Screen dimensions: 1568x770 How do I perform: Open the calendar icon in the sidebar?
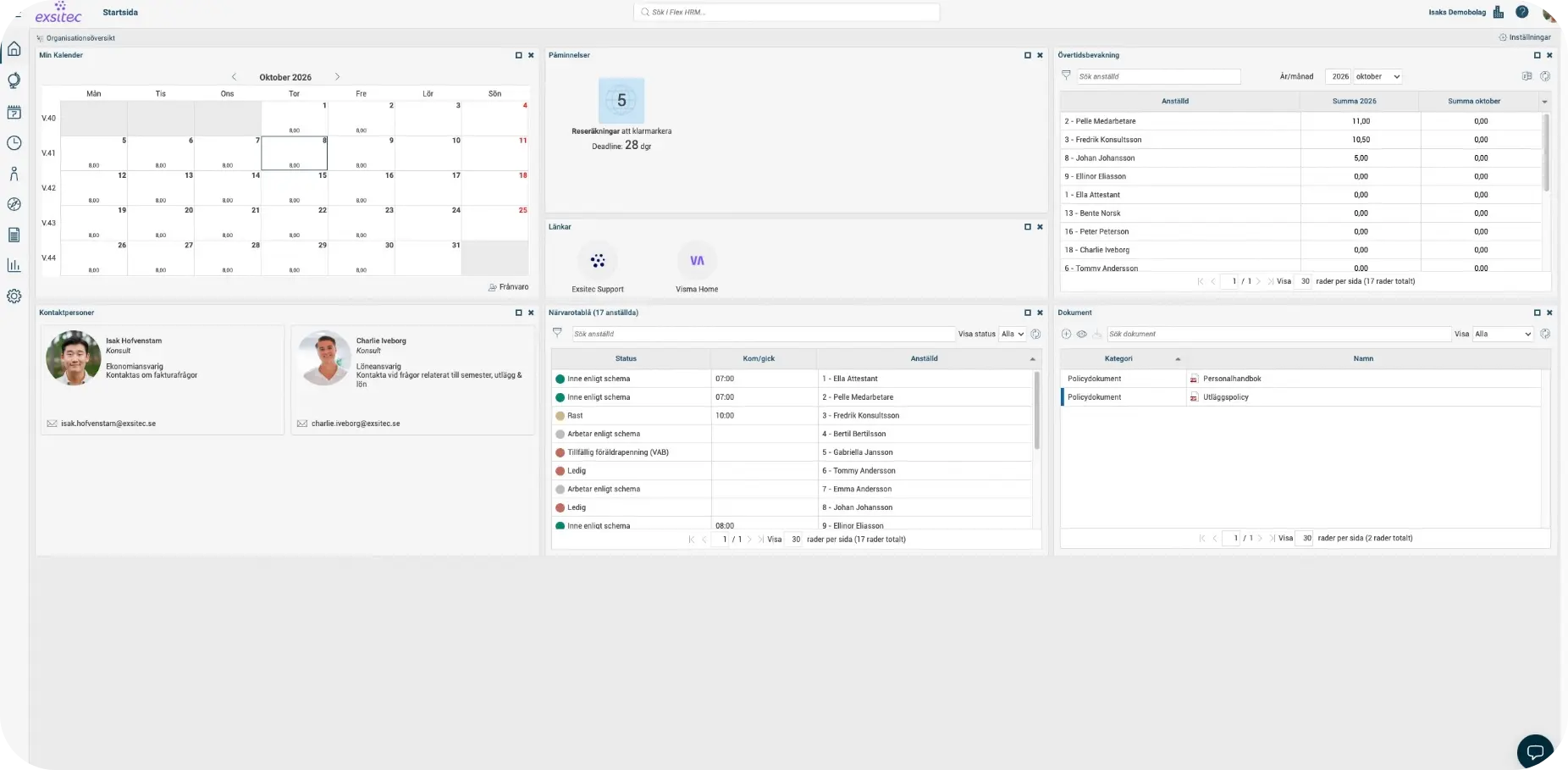click(14, 112)
